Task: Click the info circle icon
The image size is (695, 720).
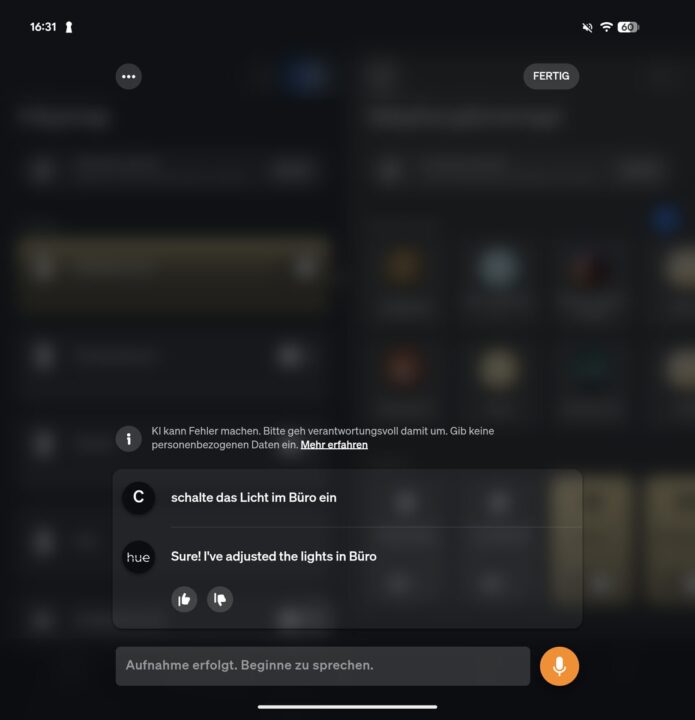Action: pos(129,439)
